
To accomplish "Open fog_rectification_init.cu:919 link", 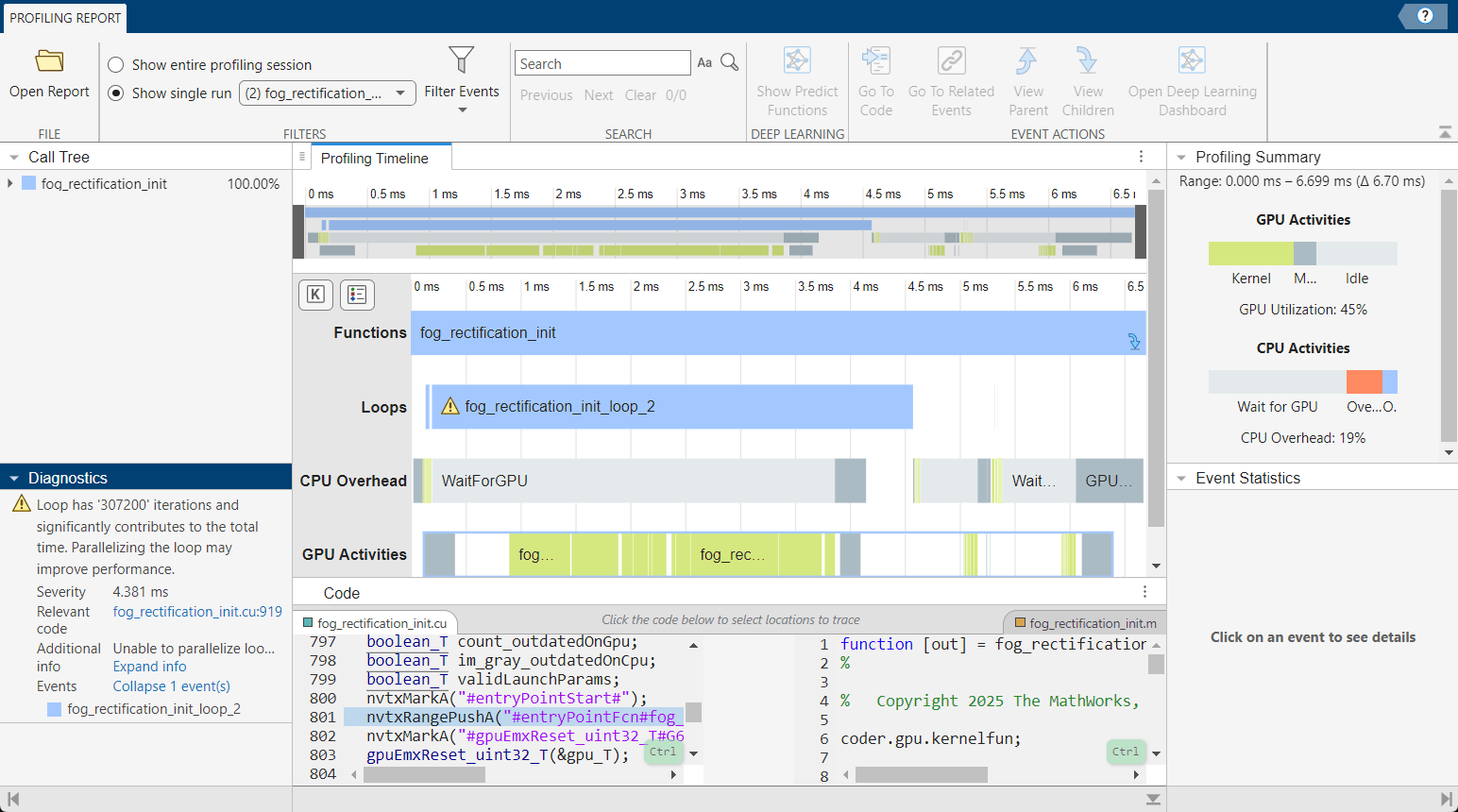I will pos(197,612).
